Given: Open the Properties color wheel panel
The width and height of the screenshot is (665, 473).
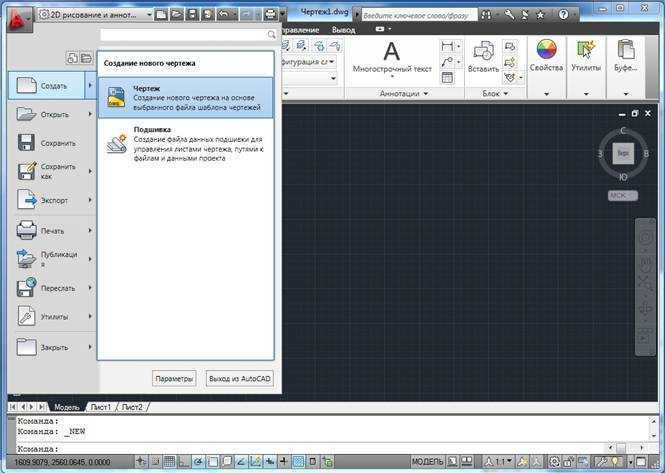Looking at the screenshot, I should [x=546, y=55].
